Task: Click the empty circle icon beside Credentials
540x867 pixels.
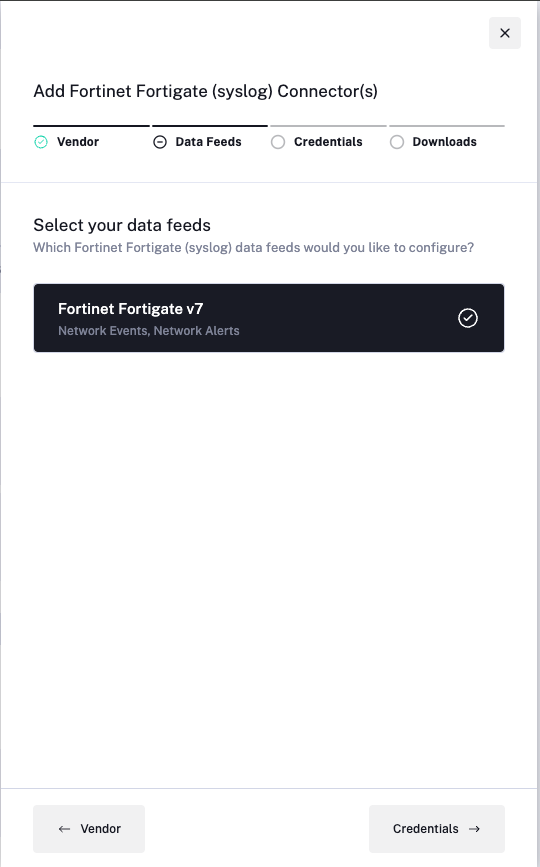Action: [278, 142]
